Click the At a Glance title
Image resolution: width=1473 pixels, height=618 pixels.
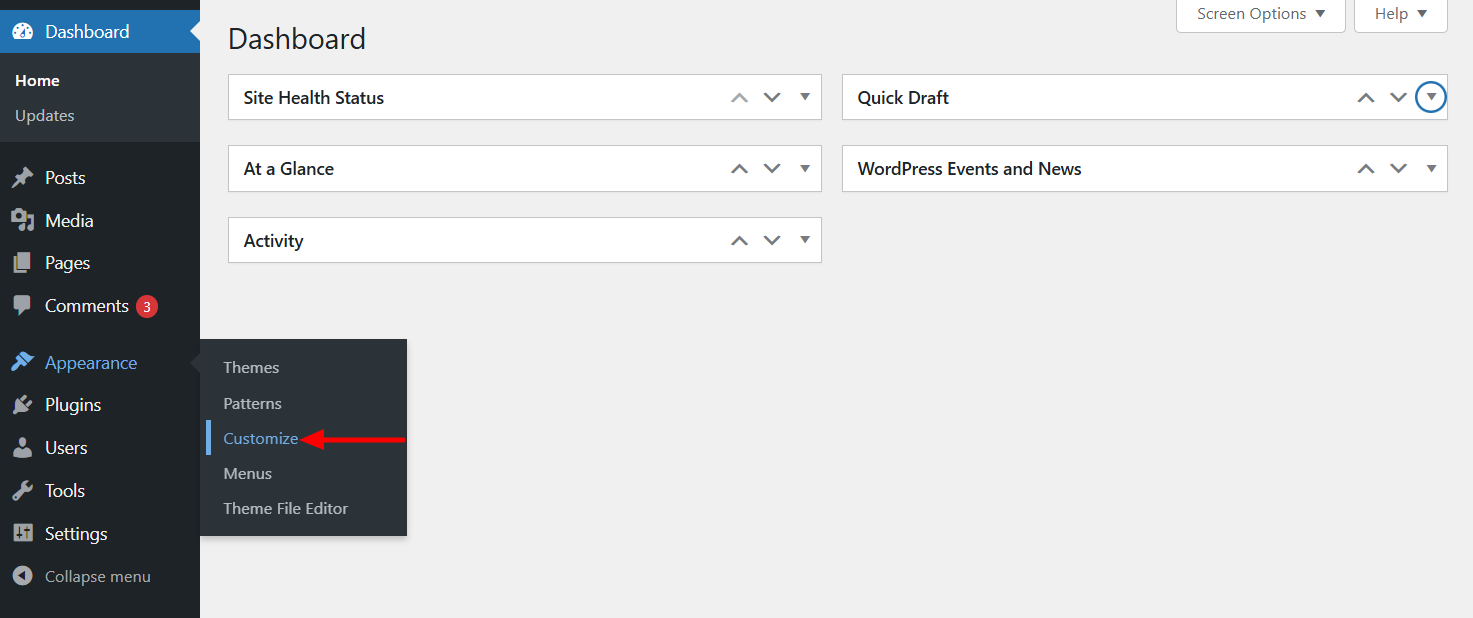pos(289,169)
